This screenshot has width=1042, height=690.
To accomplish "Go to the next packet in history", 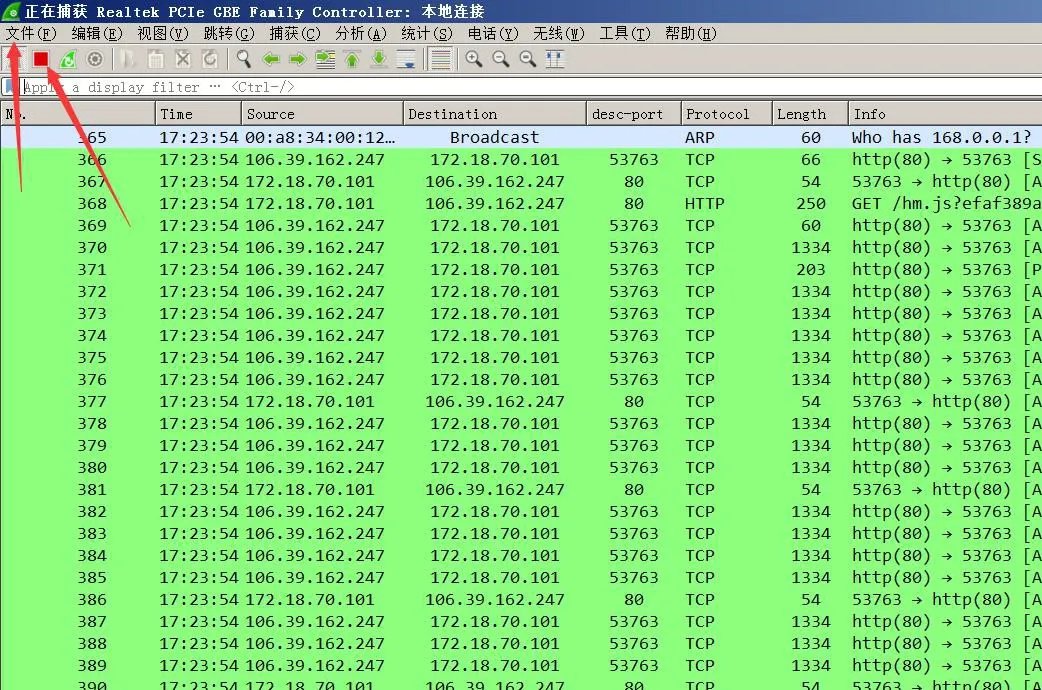I will (x=297, y=59).
